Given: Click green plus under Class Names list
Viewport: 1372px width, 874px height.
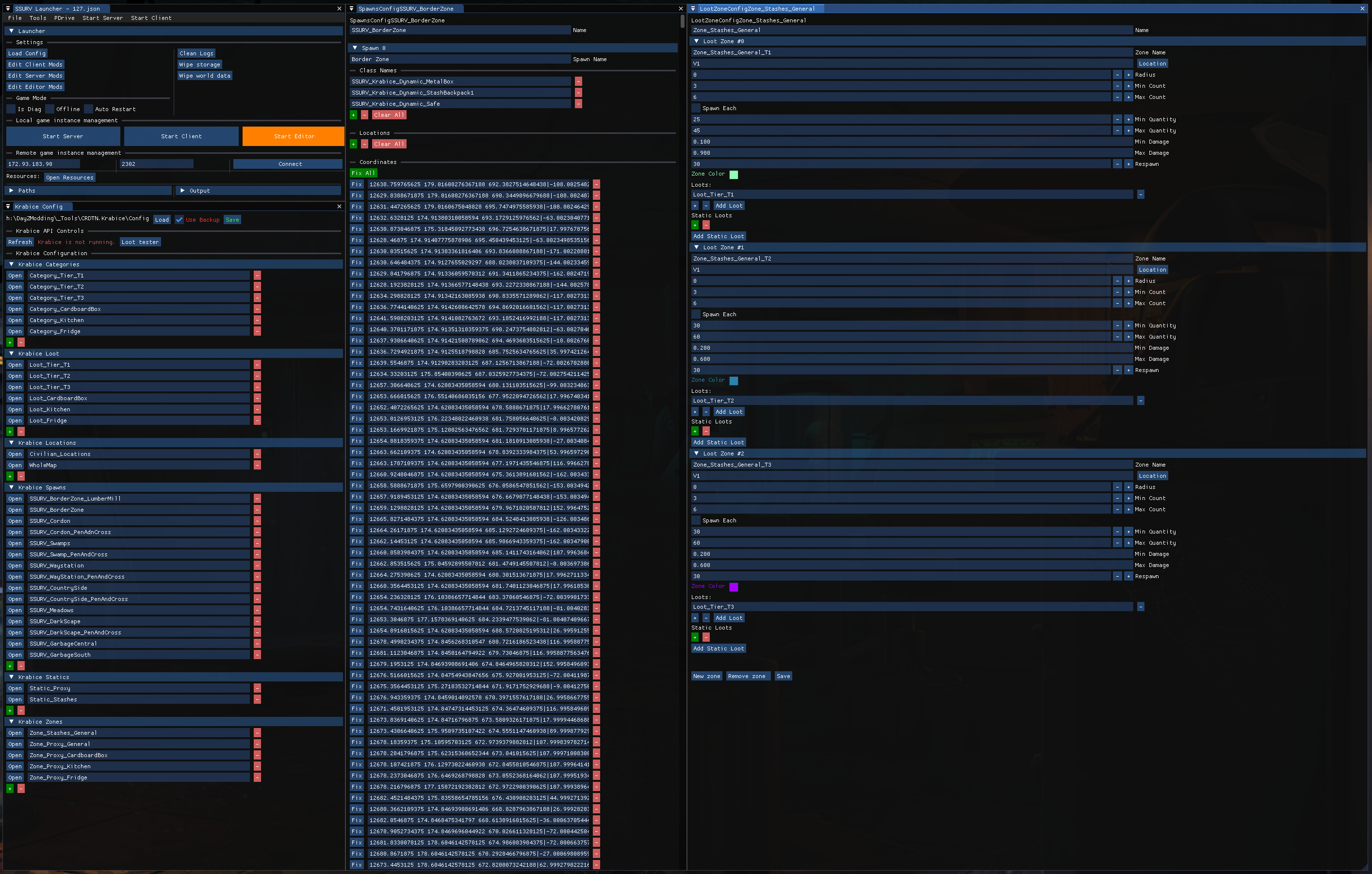Looking at the screenshot, I should tap(353, 115).
